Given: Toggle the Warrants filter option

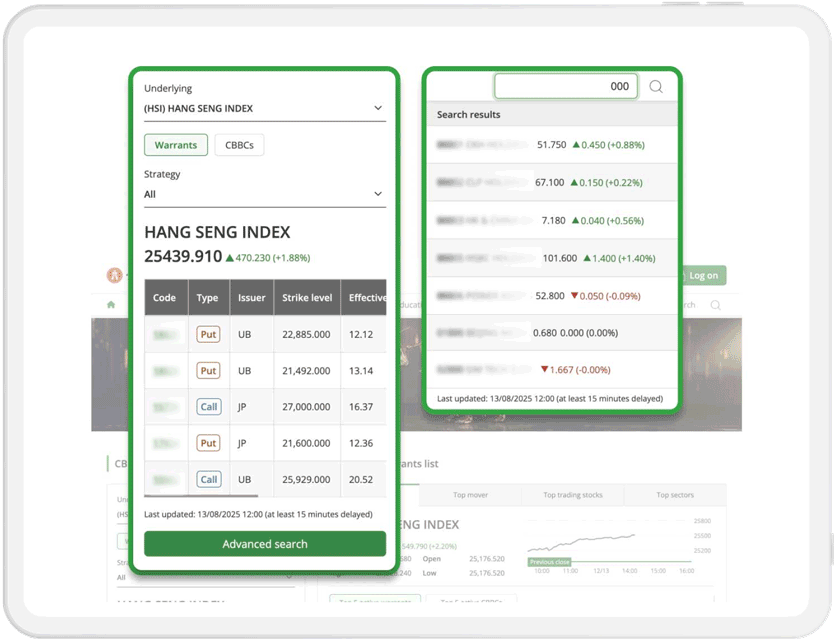Looking at the screenshot, I should pos(176,145).
